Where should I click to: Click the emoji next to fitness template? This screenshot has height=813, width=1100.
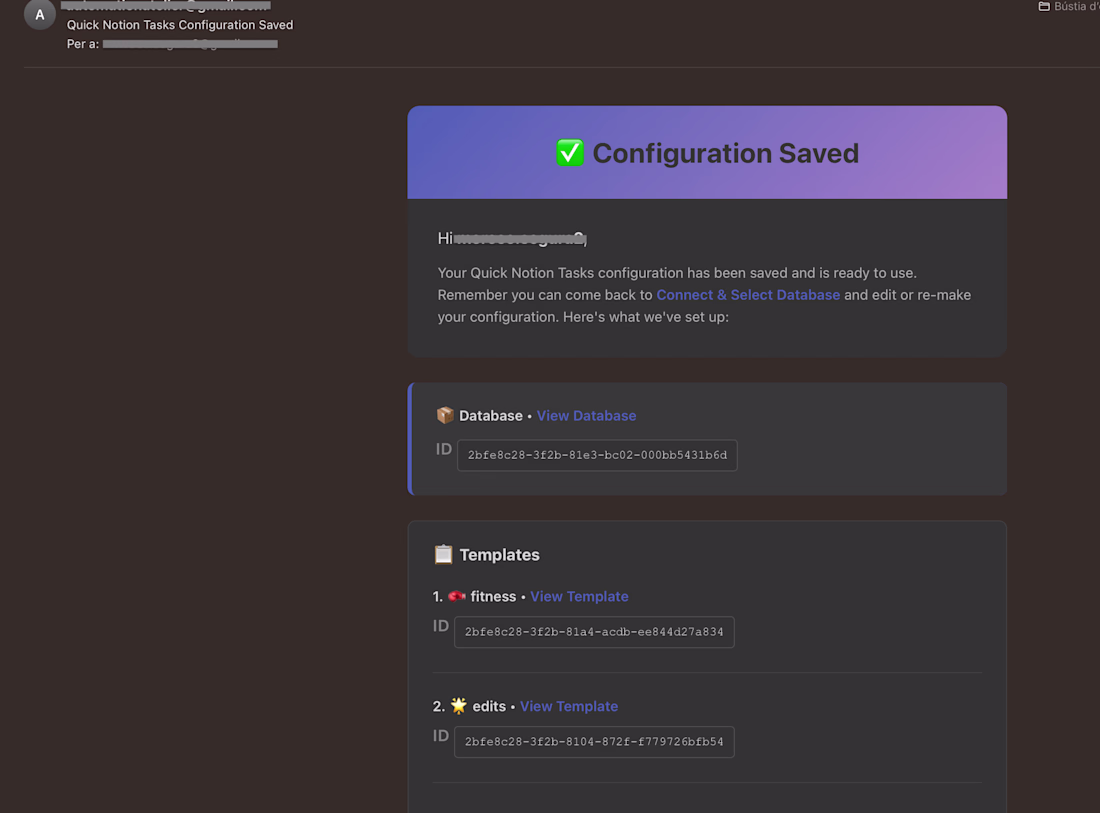(x=457, y=596)
